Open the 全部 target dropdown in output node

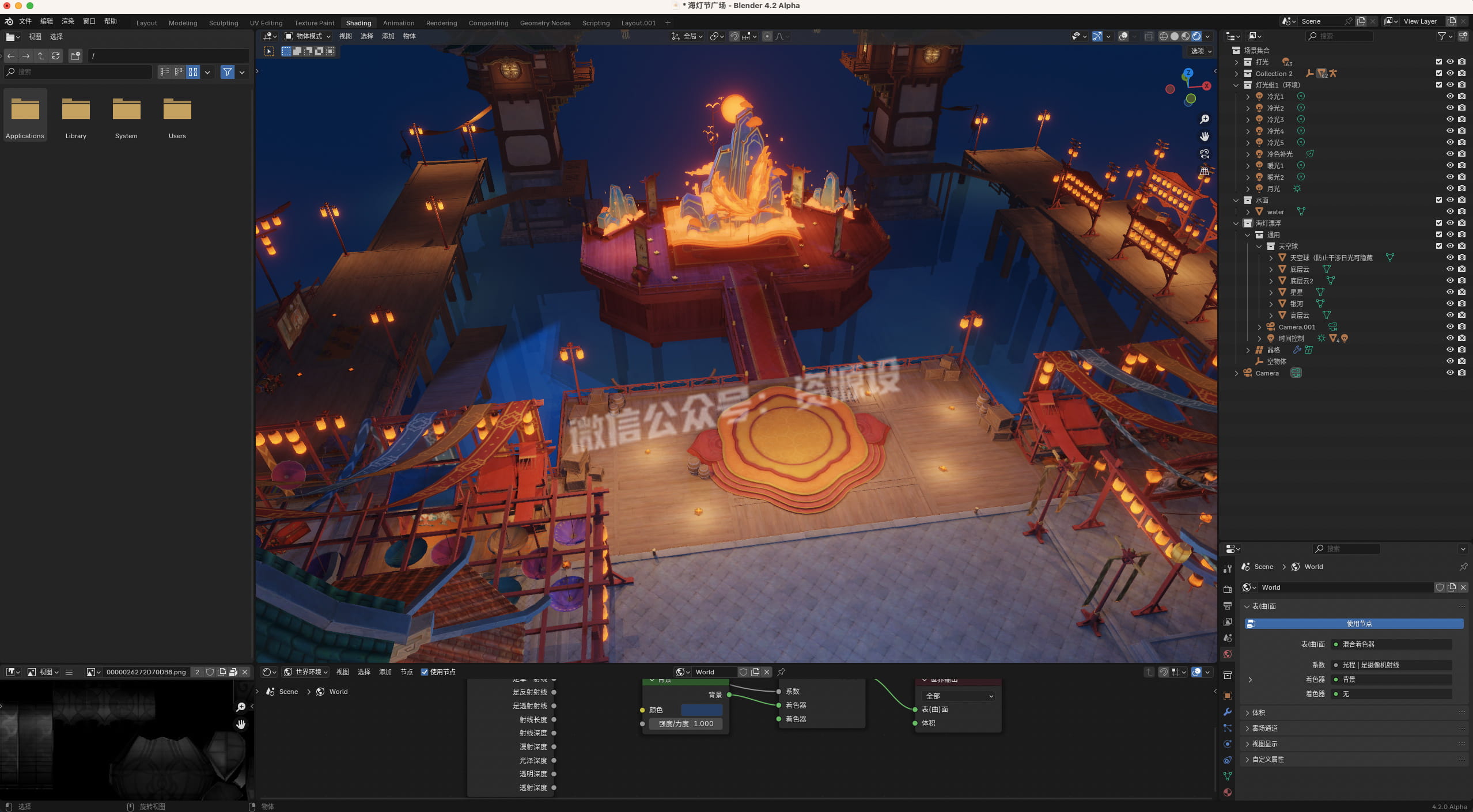pos(959,696)
